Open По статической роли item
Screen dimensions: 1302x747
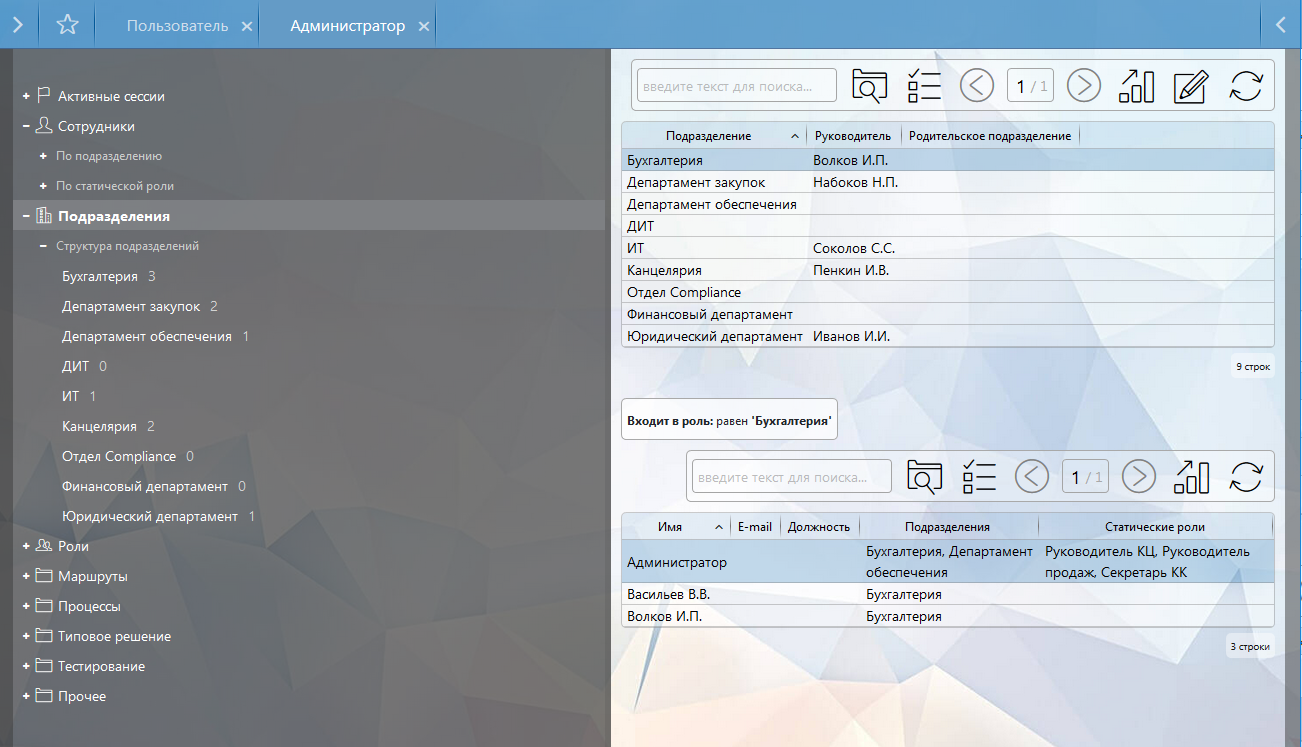point(115,186)
